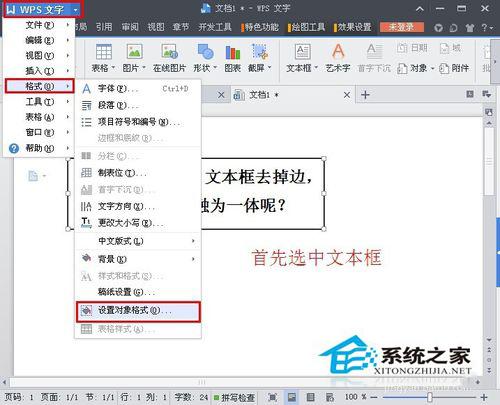
Task: Expand the 表格 dropdown arrow
Action: (x=113, y=68)
